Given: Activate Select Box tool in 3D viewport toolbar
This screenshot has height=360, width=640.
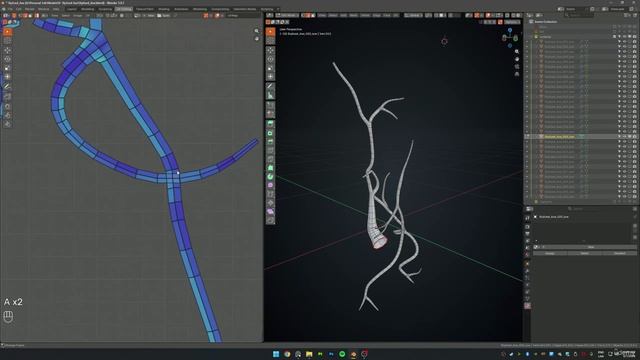Looking at the screenshot, I should coord(270,32).
